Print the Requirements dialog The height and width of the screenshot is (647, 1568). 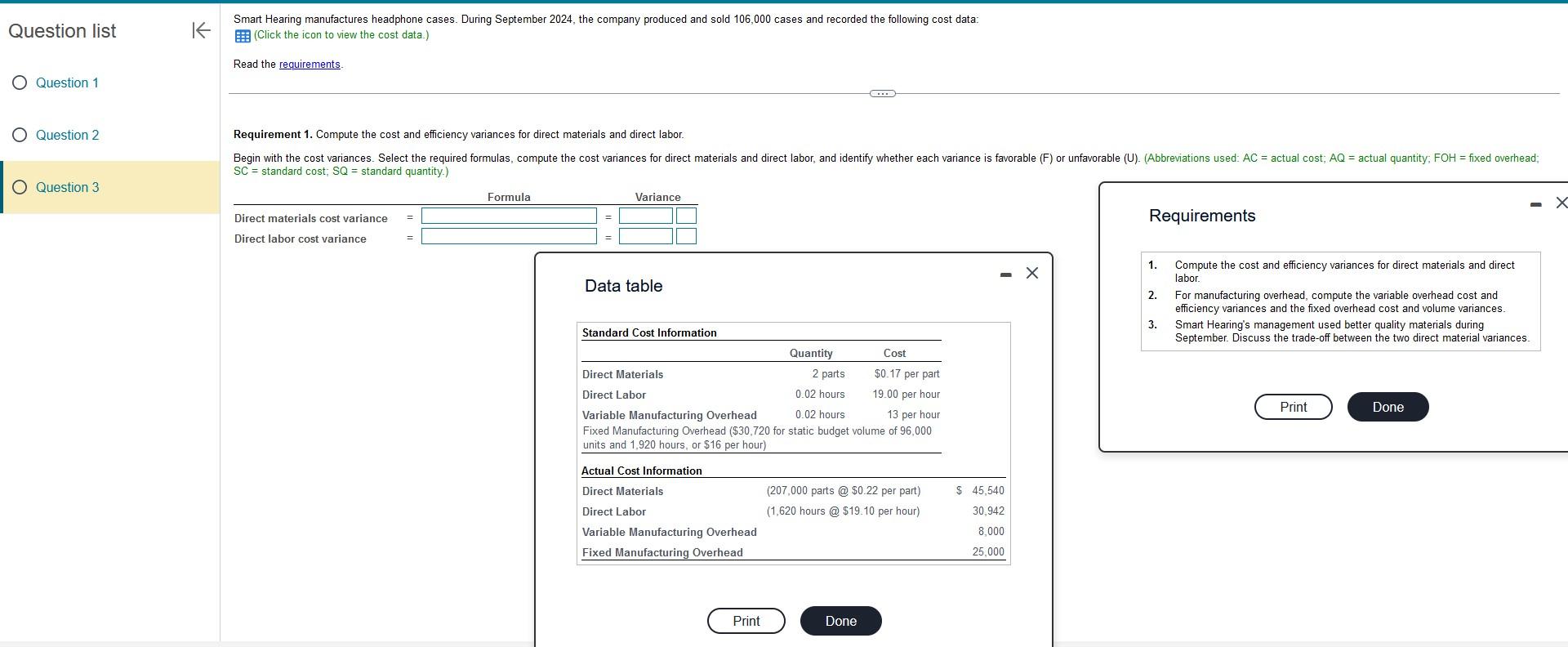coord(1294,407)
